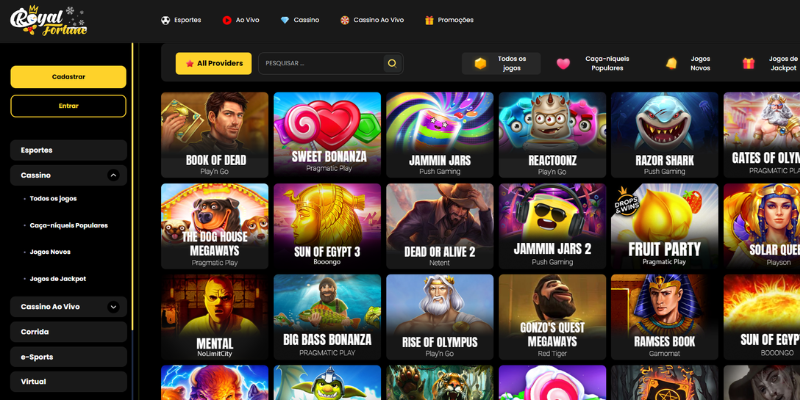The image size is (800, 400).
Task: Open Ao Vivo in top navigation
Action: pyautogui.click(x=240, y=20)
